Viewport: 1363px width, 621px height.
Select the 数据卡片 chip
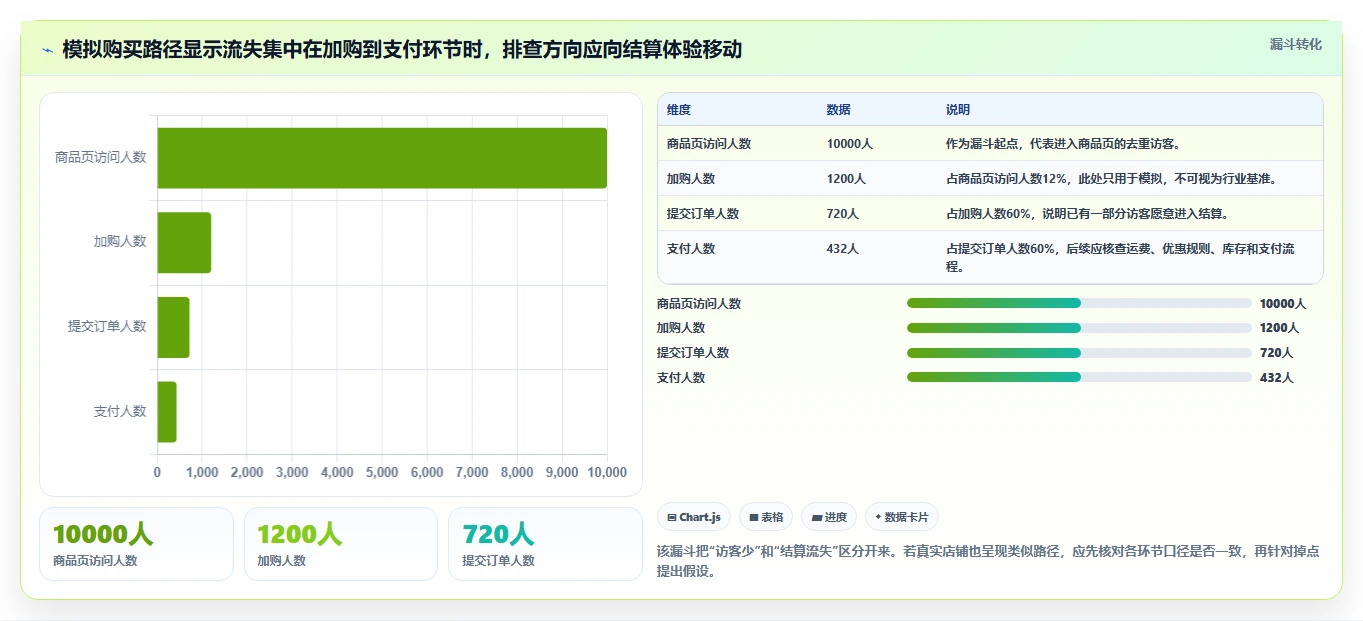coord(902,517)
